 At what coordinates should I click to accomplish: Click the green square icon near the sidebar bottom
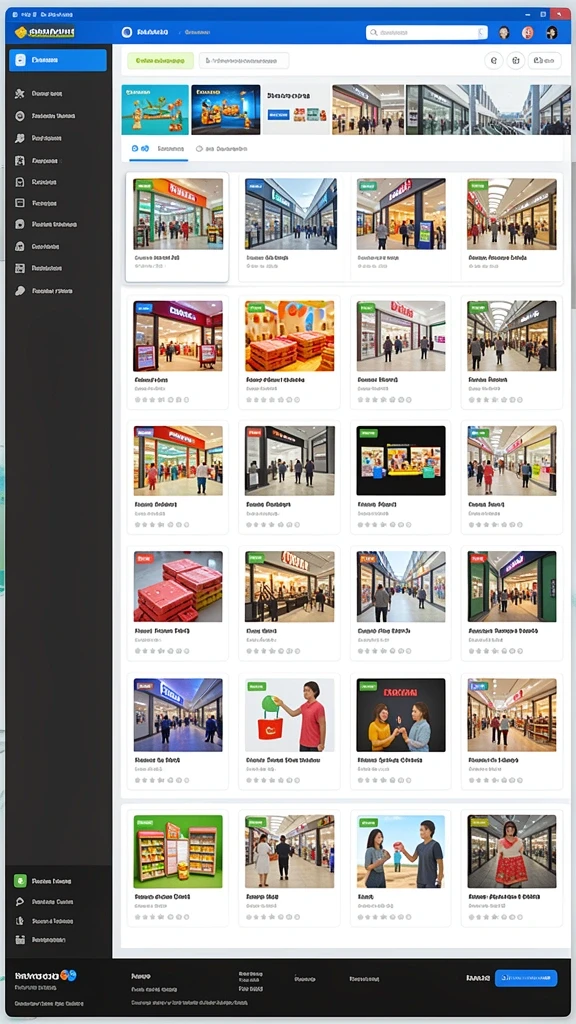[x=20, y=880]
